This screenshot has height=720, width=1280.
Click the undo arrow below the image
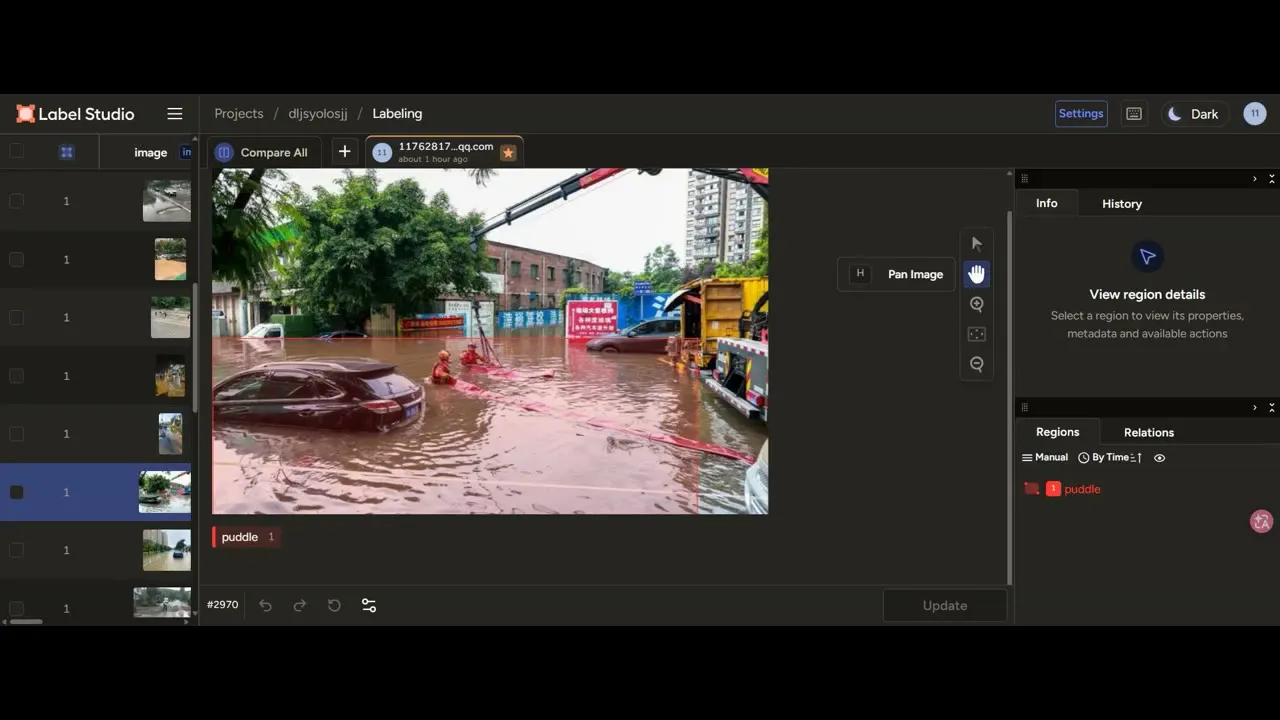(265, 605)
